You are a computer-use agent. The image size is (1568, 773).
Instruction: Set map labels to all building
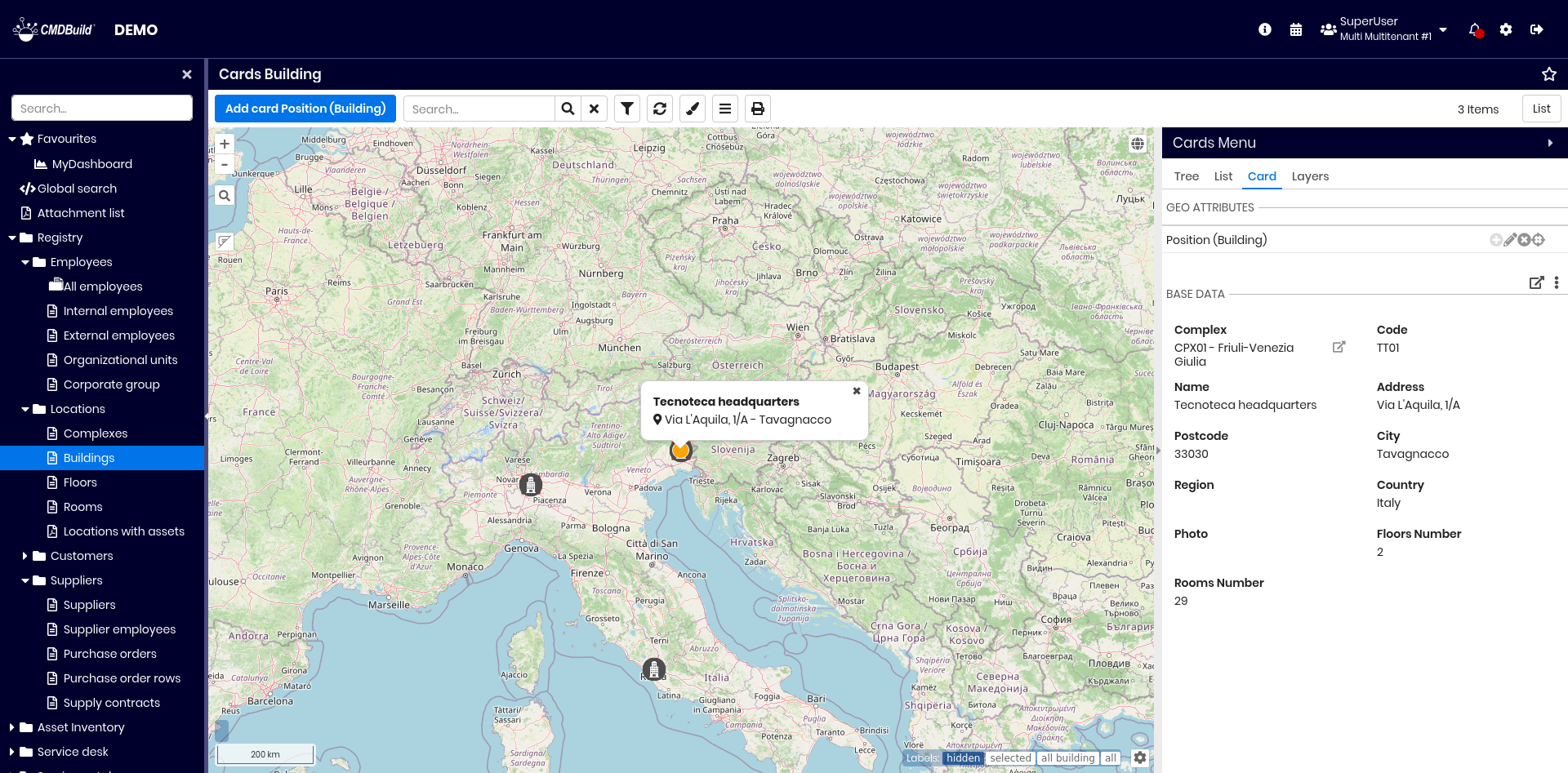tap(1067, 758)
